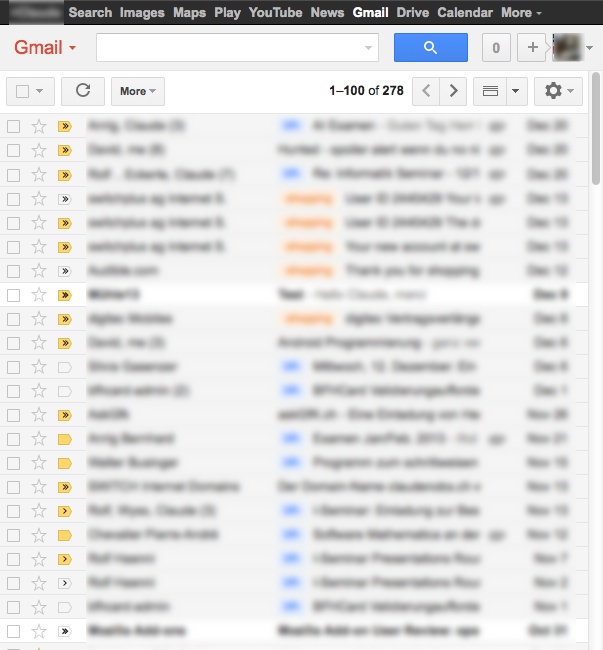Star the eighth email, the unread highlighted row
Viewport: 603px width, 650px height.
pyautogui.click(x=39, y=295)
